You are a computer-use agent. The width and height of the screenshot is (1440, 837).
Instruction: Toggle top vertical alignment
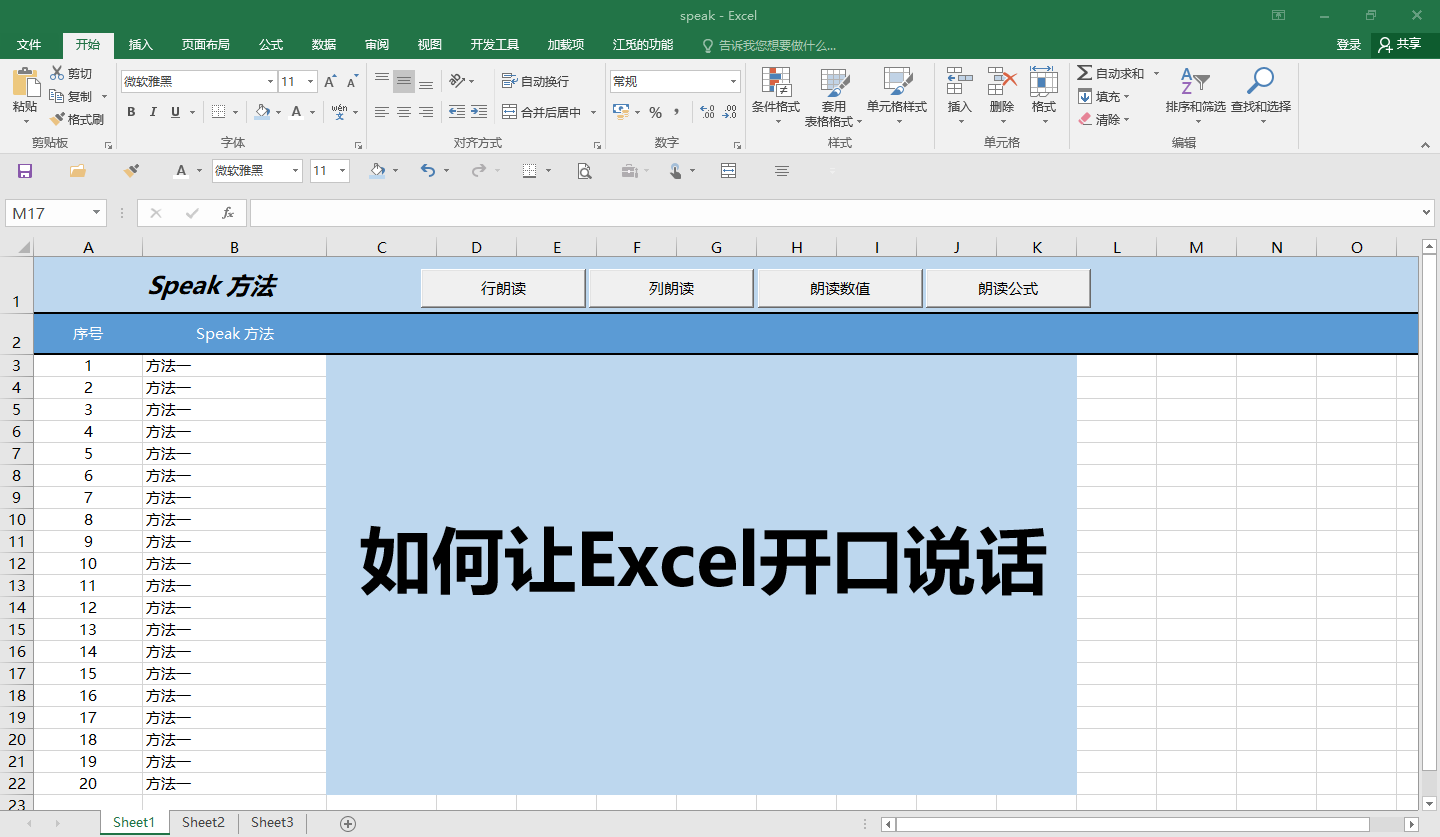click(x=382, y=81)
